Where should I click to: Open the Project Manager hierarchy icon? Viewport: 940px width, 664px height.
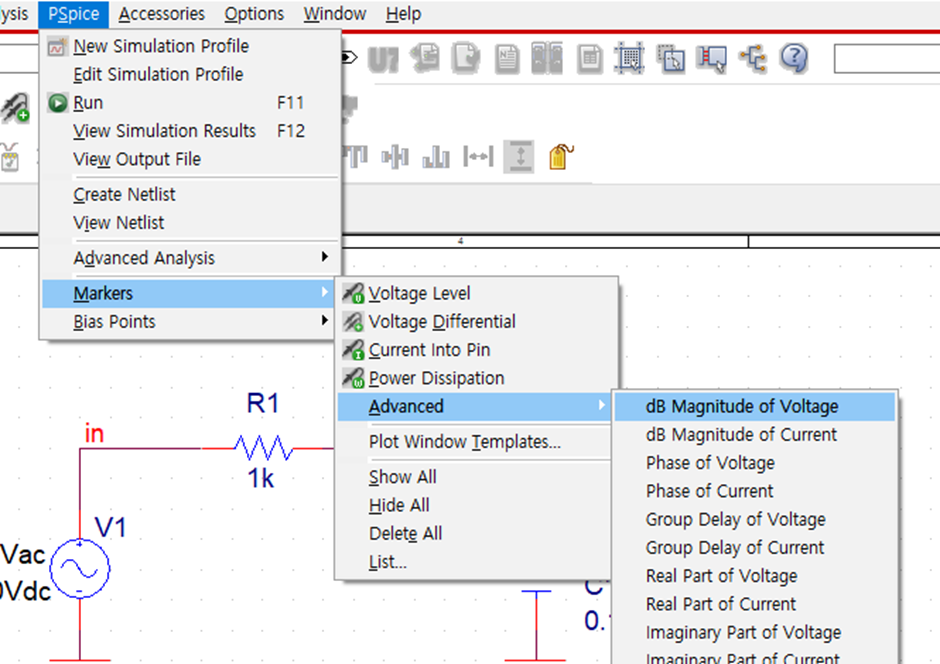(754, 59)
